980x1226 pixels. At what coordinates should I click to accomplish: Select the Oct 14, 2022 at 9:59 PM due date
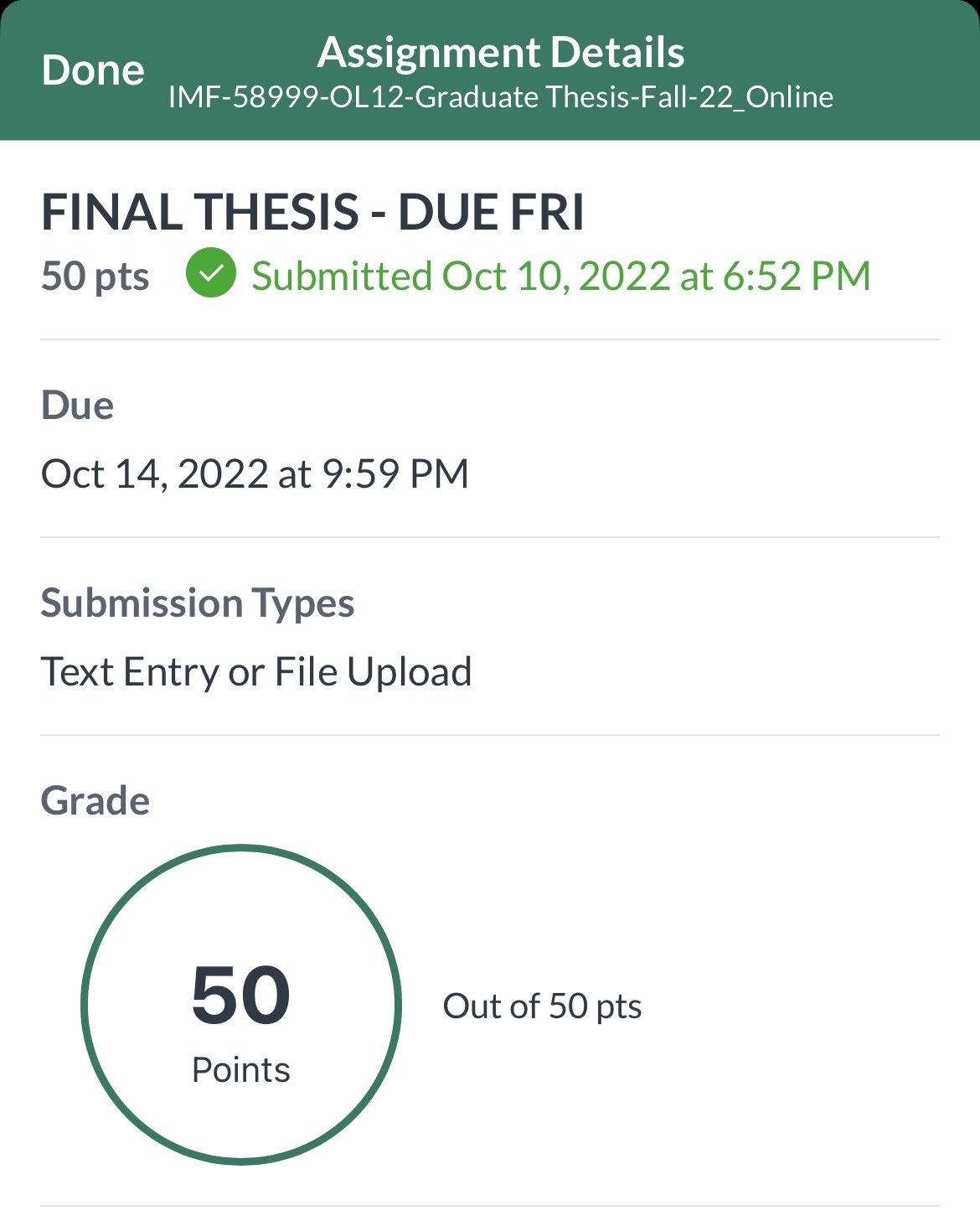[255, 474]
